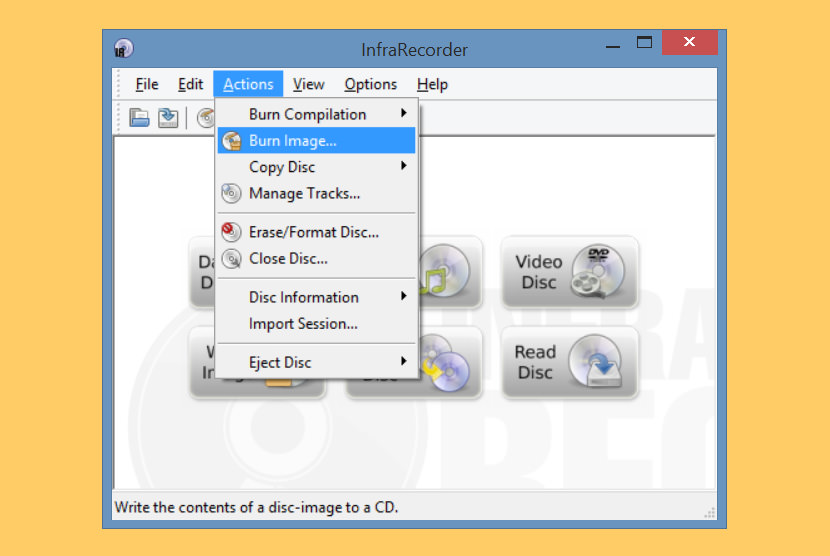Click the audio disc music note icon
The width and height of the screenshot is (830, 556).
pos(443,272)
